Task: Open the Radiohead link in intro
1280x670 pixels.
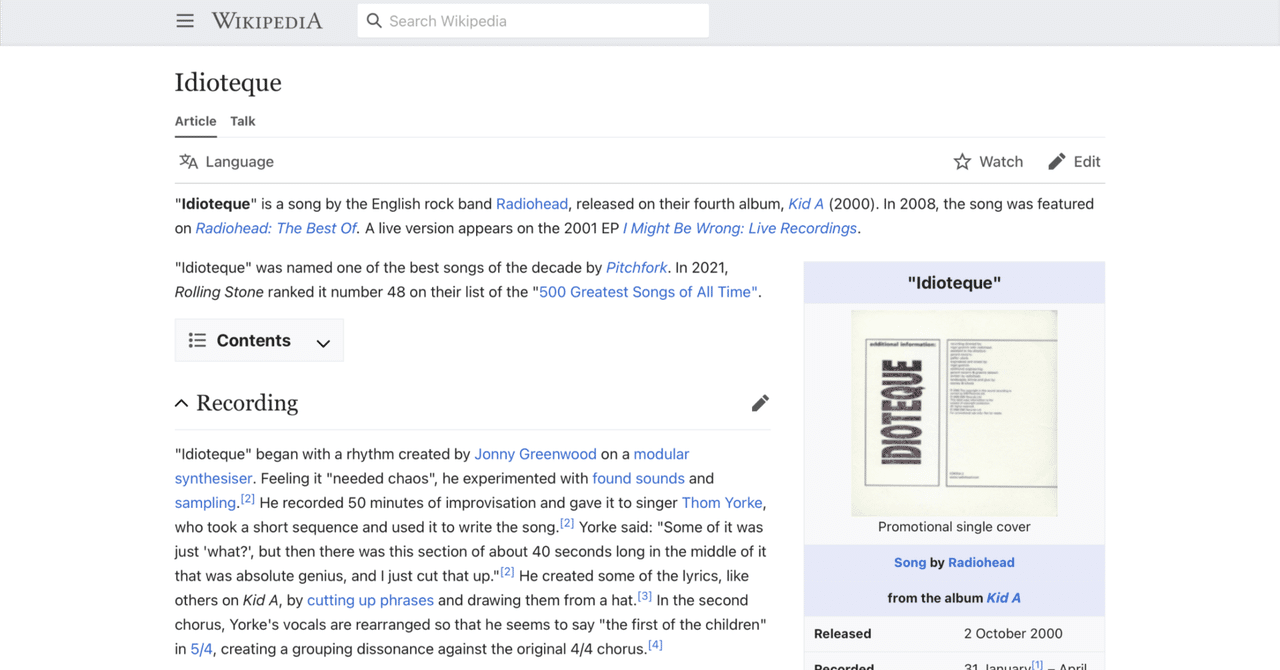Action: [x=532, y=204]
